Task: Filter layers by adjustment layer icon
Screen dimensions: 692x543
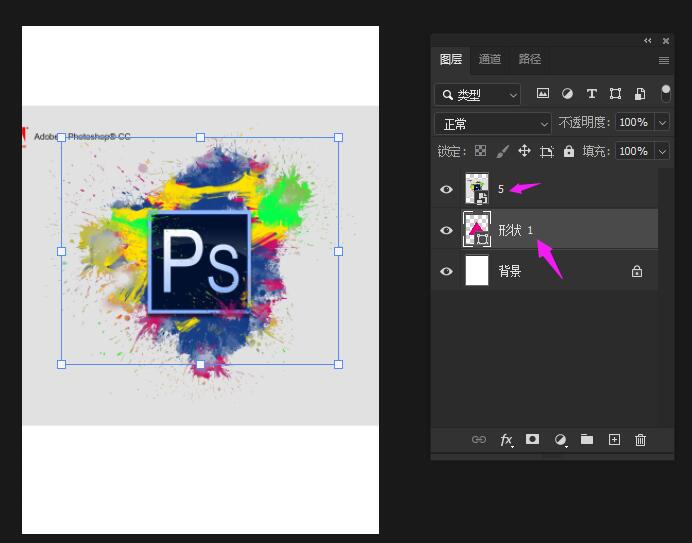Action: click(x=567, y=94)
